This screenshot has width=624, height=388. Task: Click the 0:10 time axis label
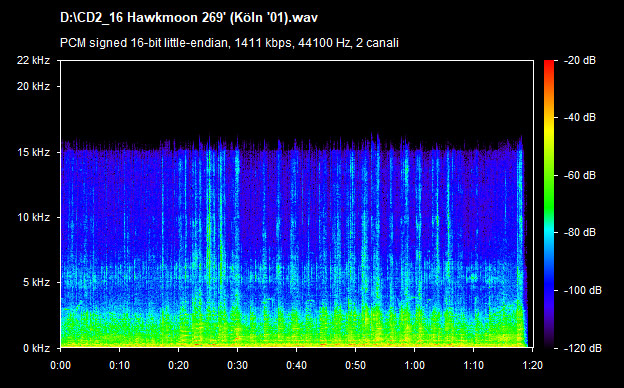(120, 365)
